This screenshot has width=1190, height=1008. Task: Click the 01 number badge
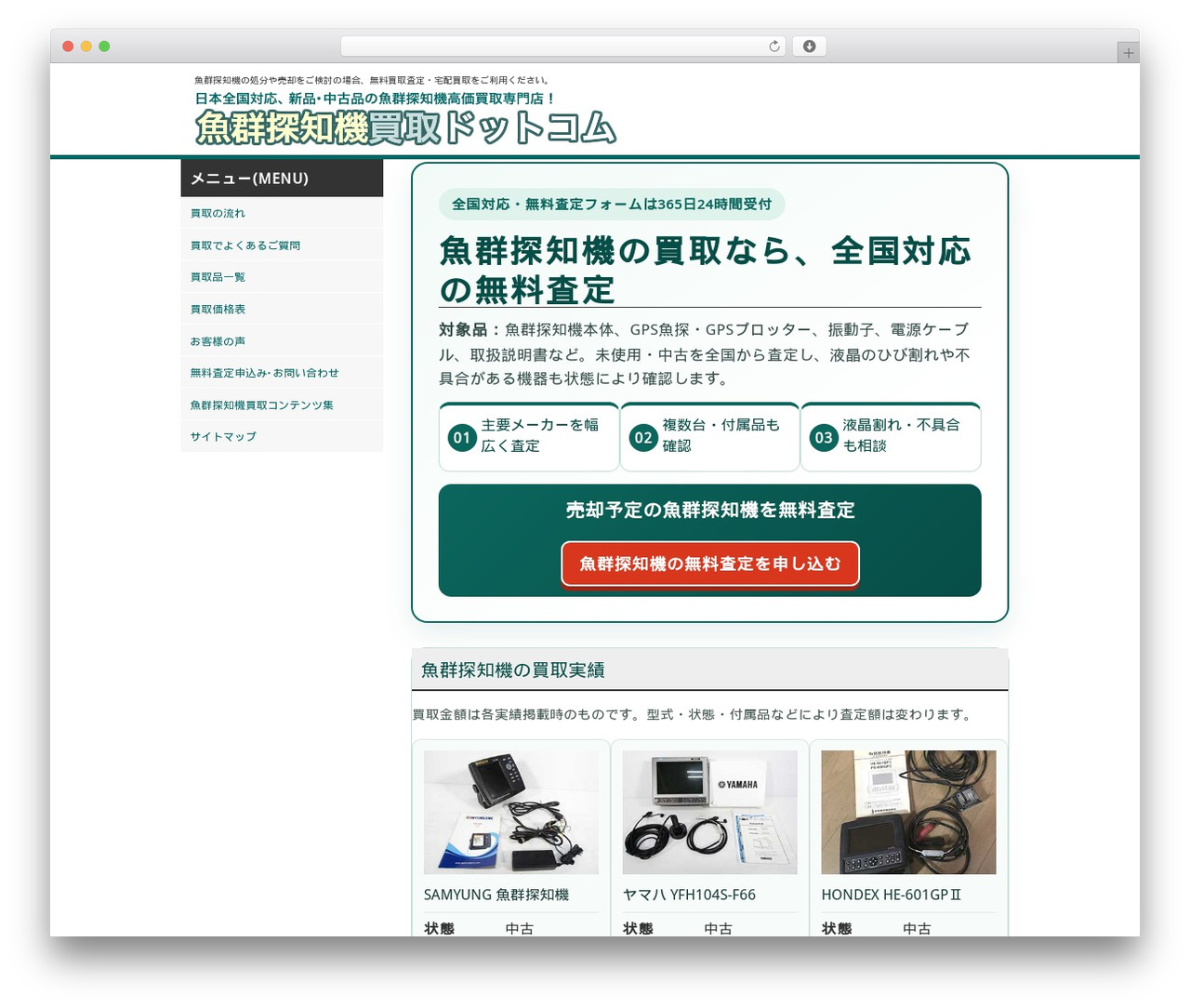click(x=462, y=437)
